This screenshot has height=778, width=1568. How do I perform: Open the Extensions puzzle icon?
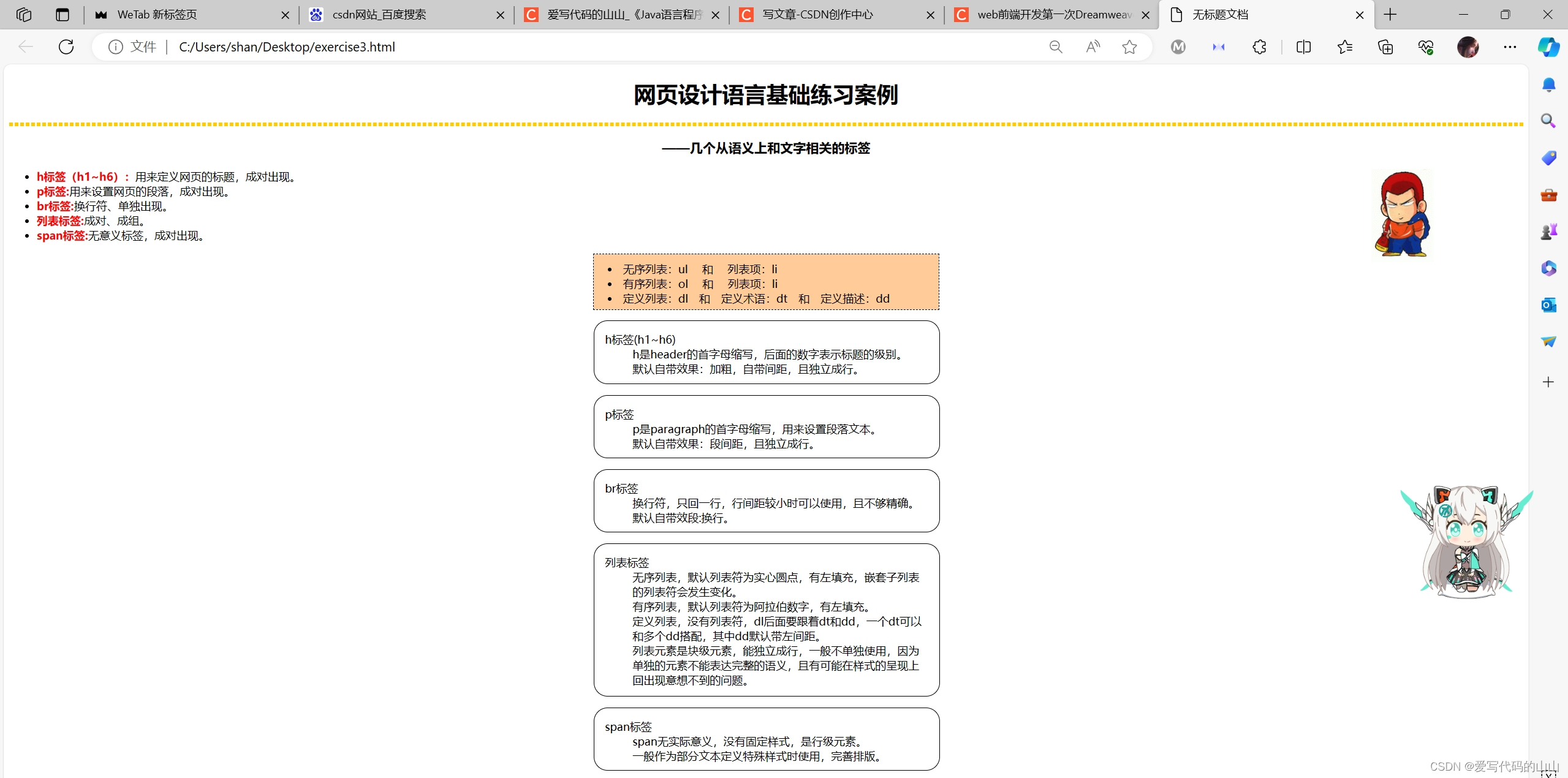(1259, 47)
